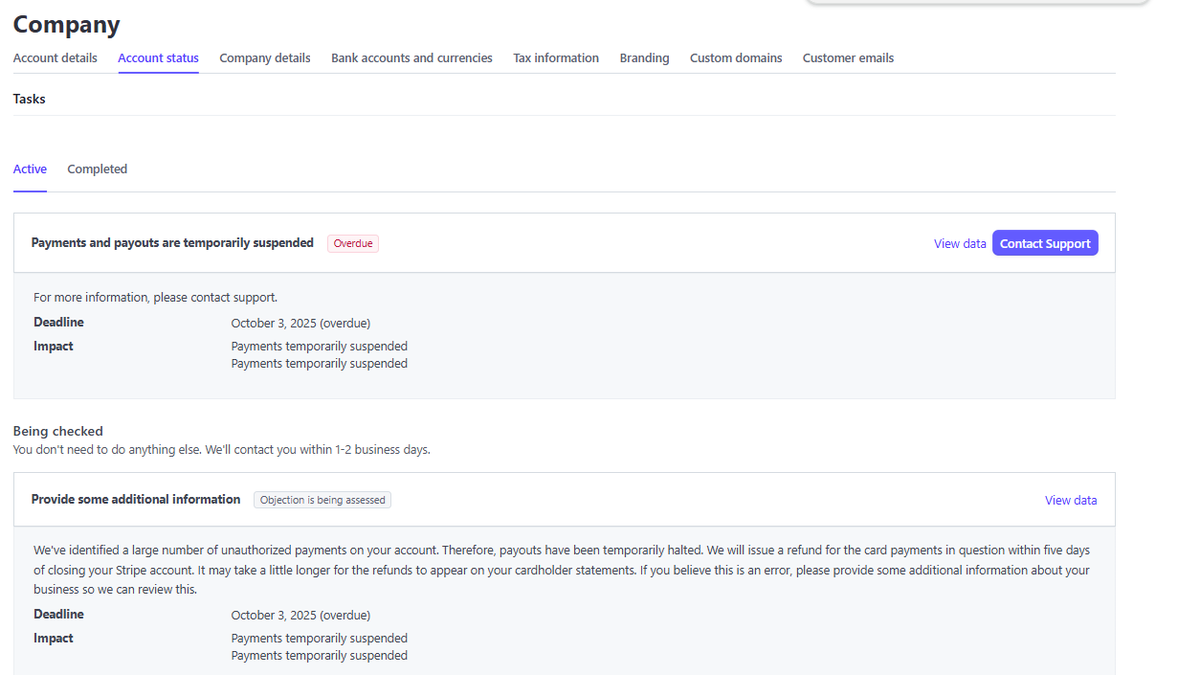Click View data for suspended payments task
The width and height of the screenshot is (1200, 675).
coord(960,243)
